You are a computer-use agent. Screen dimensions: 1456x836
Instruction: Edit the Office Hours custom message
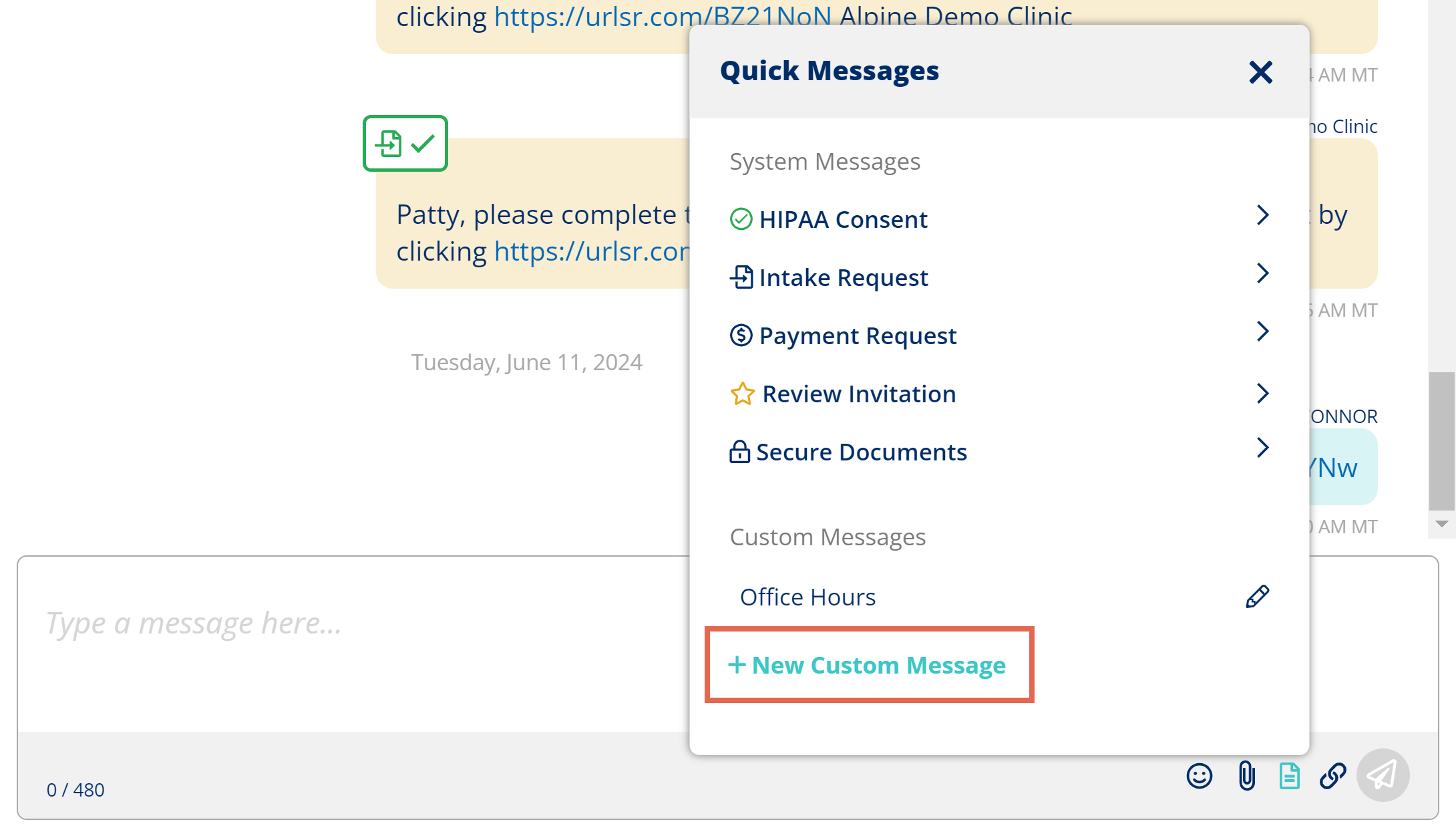[1257, 596]
